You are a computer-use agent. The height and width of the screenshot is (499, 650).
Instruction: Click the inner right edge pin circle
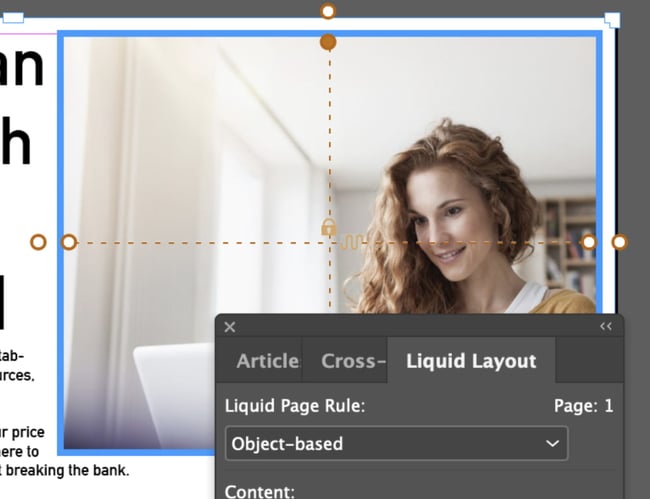pyautogui.click(x=589, y=242)
